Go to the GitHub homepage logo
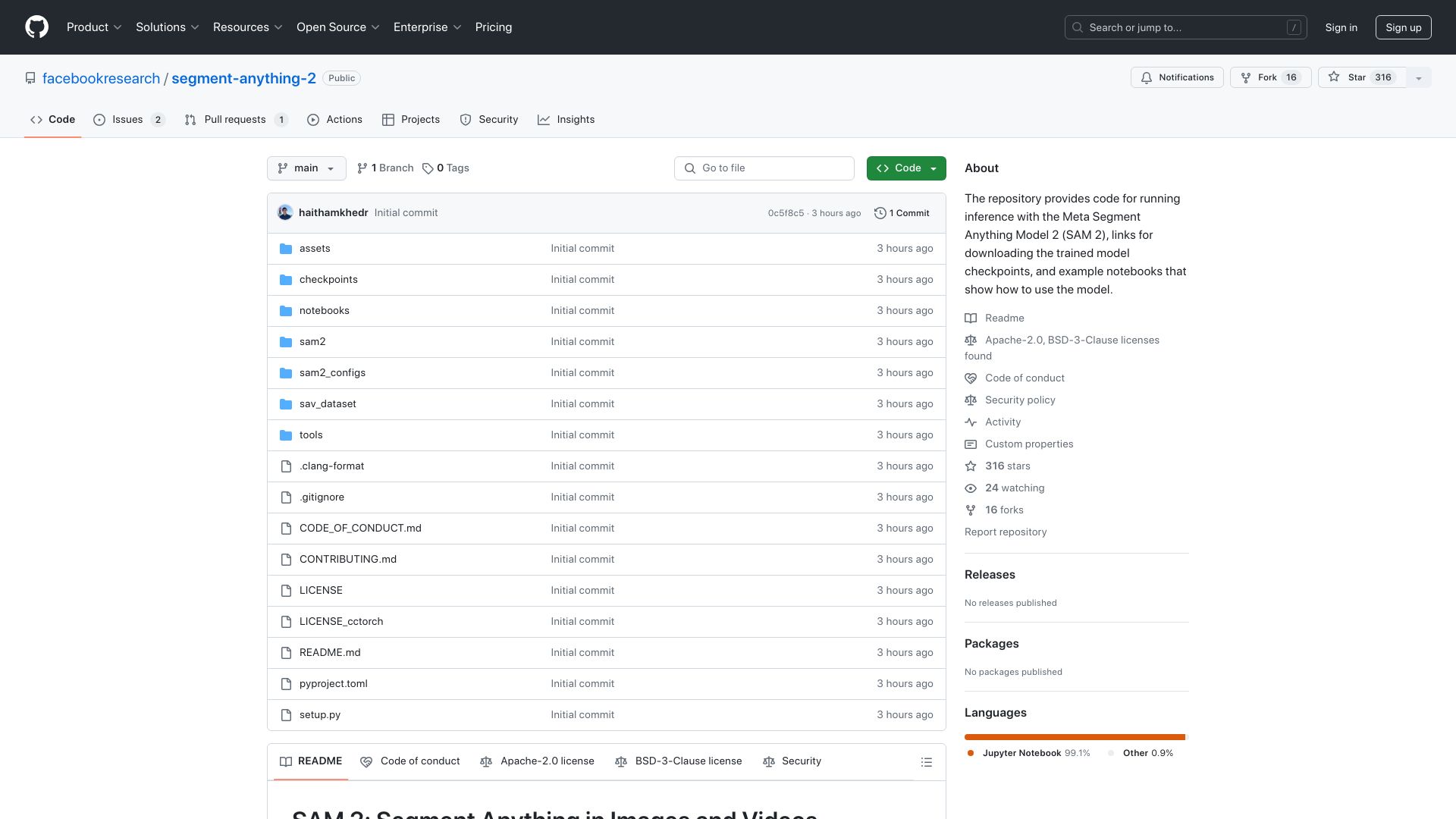Viewport: 1456px width, 819px height. (36, 27)
